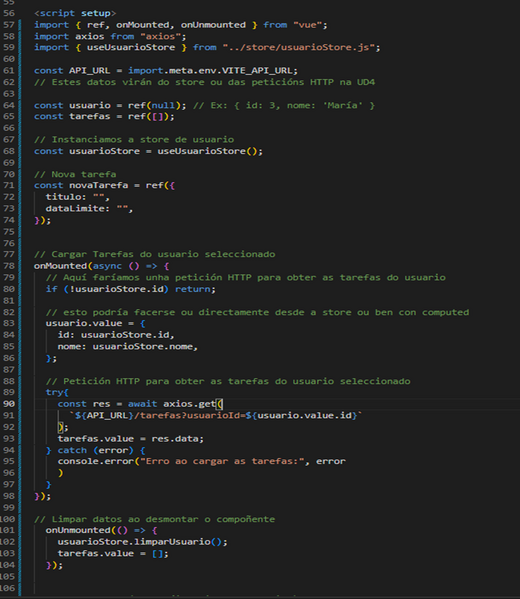Click the "dataLimite" property on line 73
The width and height of the screenshot is (520, 599).
click(x=75, y=209)
